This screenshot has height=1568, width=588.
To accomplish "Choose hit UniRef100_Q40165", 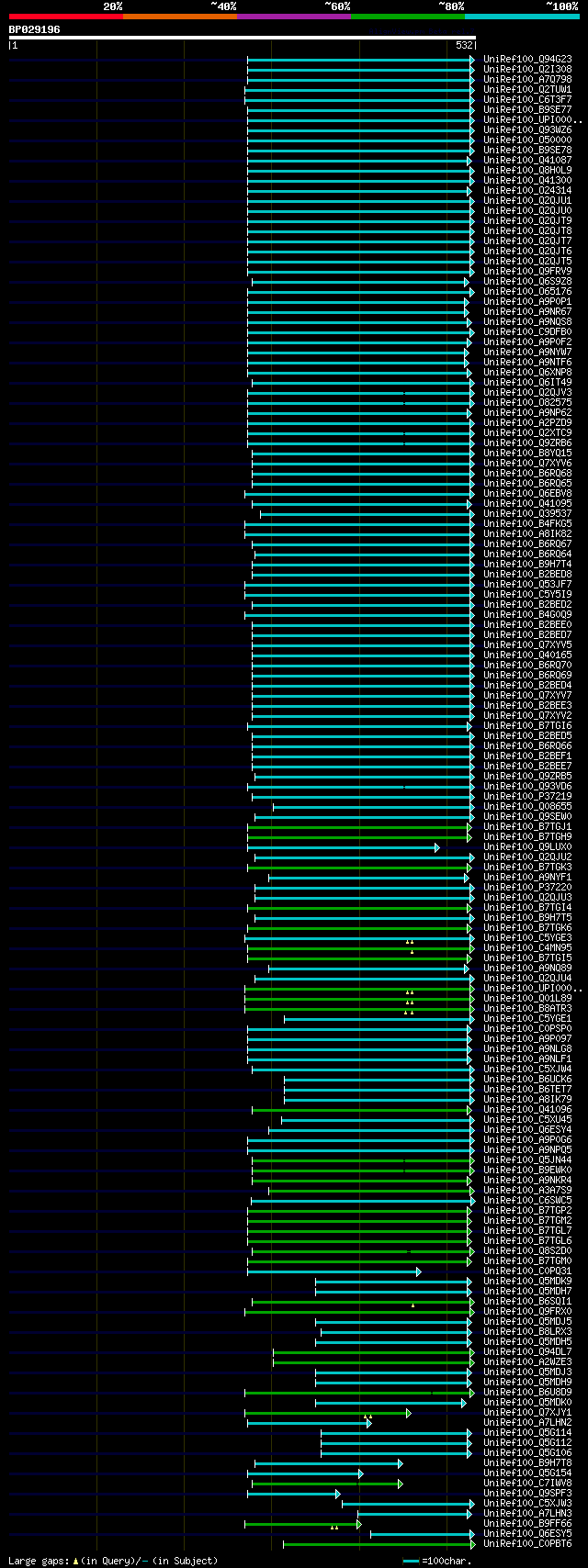I will click(x=527, y=655).
